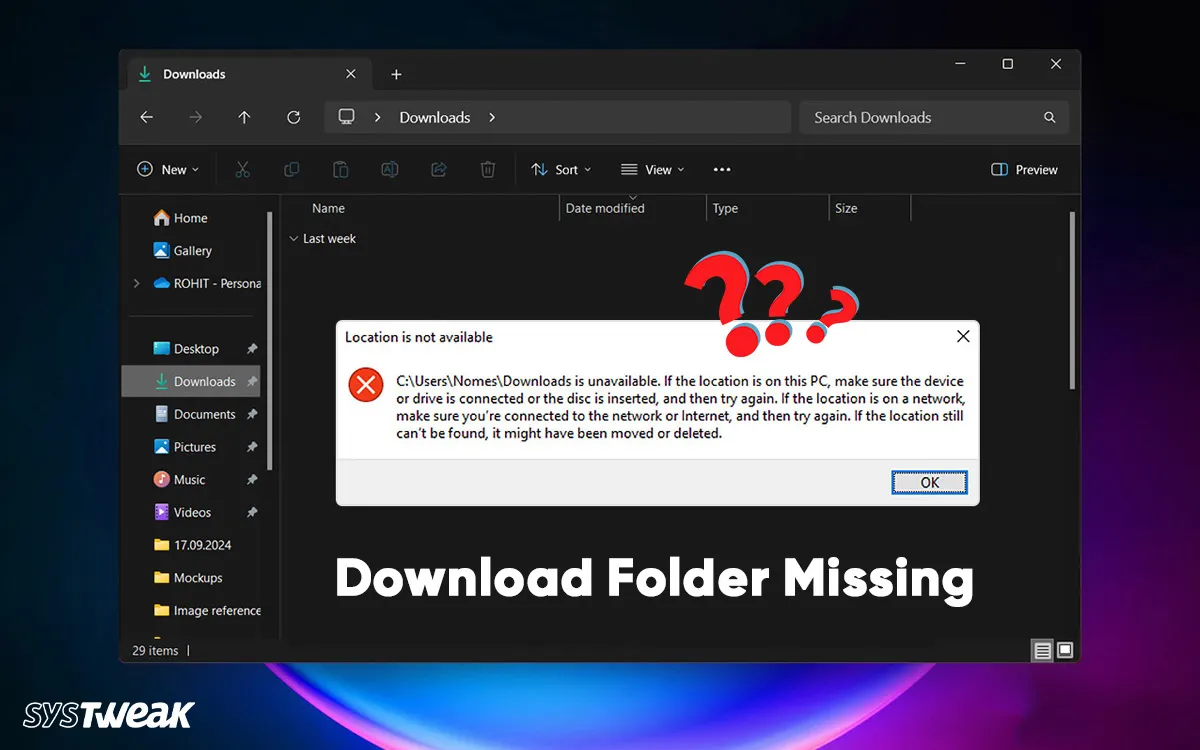This screenshot has height=750, width=1200.
Task: Click the Copy icon in toolbar
Action: [291, 170]
